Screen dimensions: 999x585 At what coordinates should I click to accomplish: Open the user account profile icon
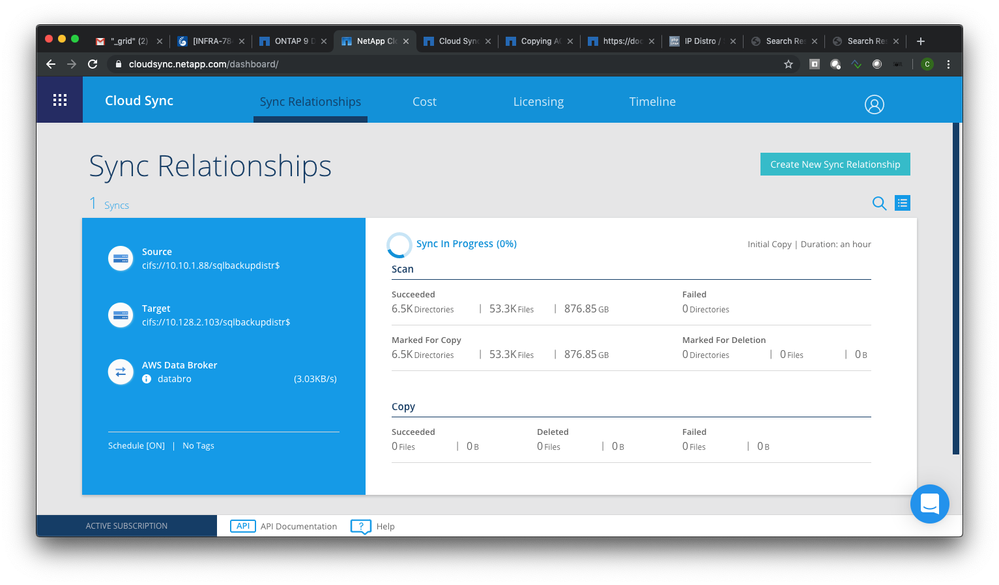click(874, 104)
